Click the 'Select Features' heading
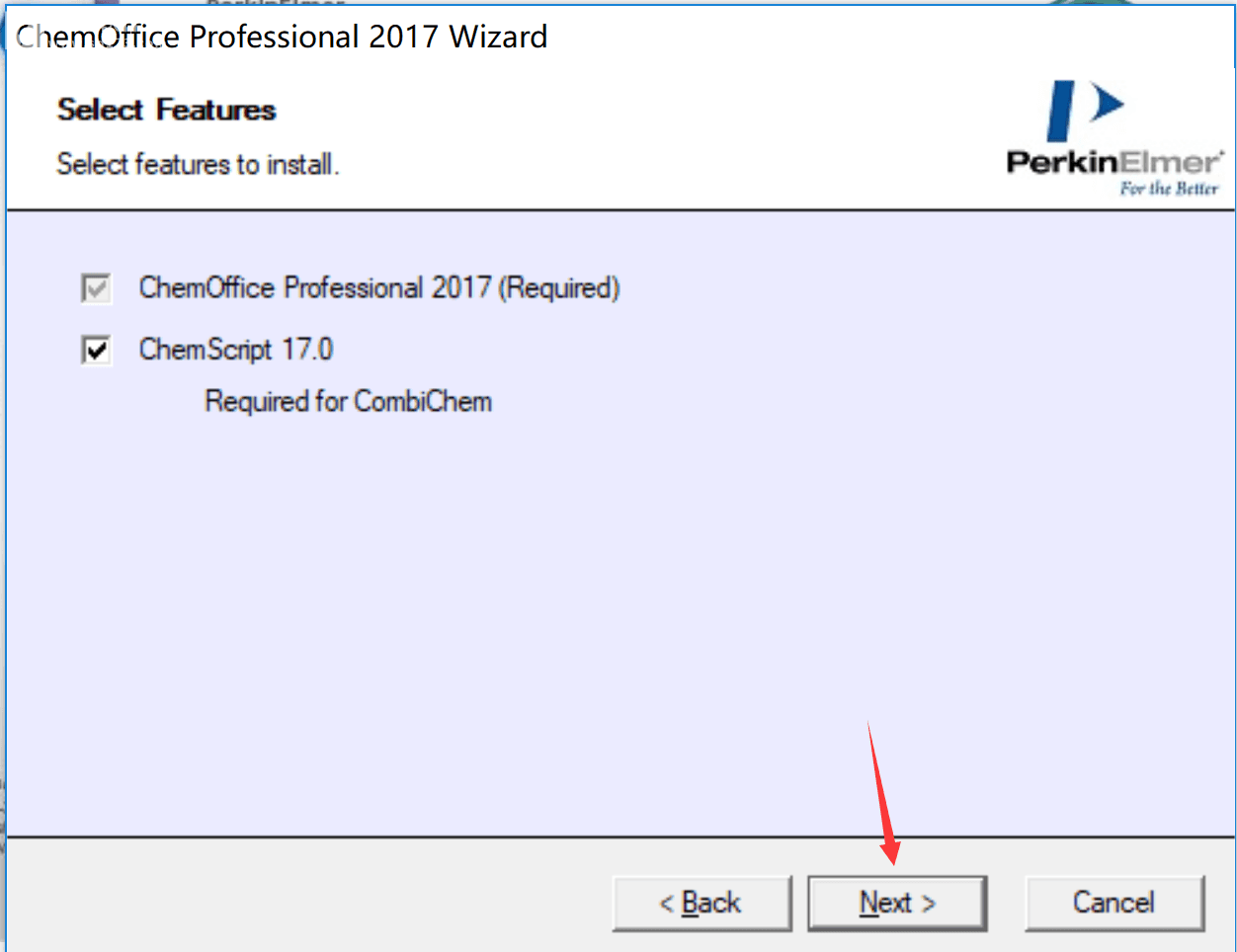 tap(166, 110)
